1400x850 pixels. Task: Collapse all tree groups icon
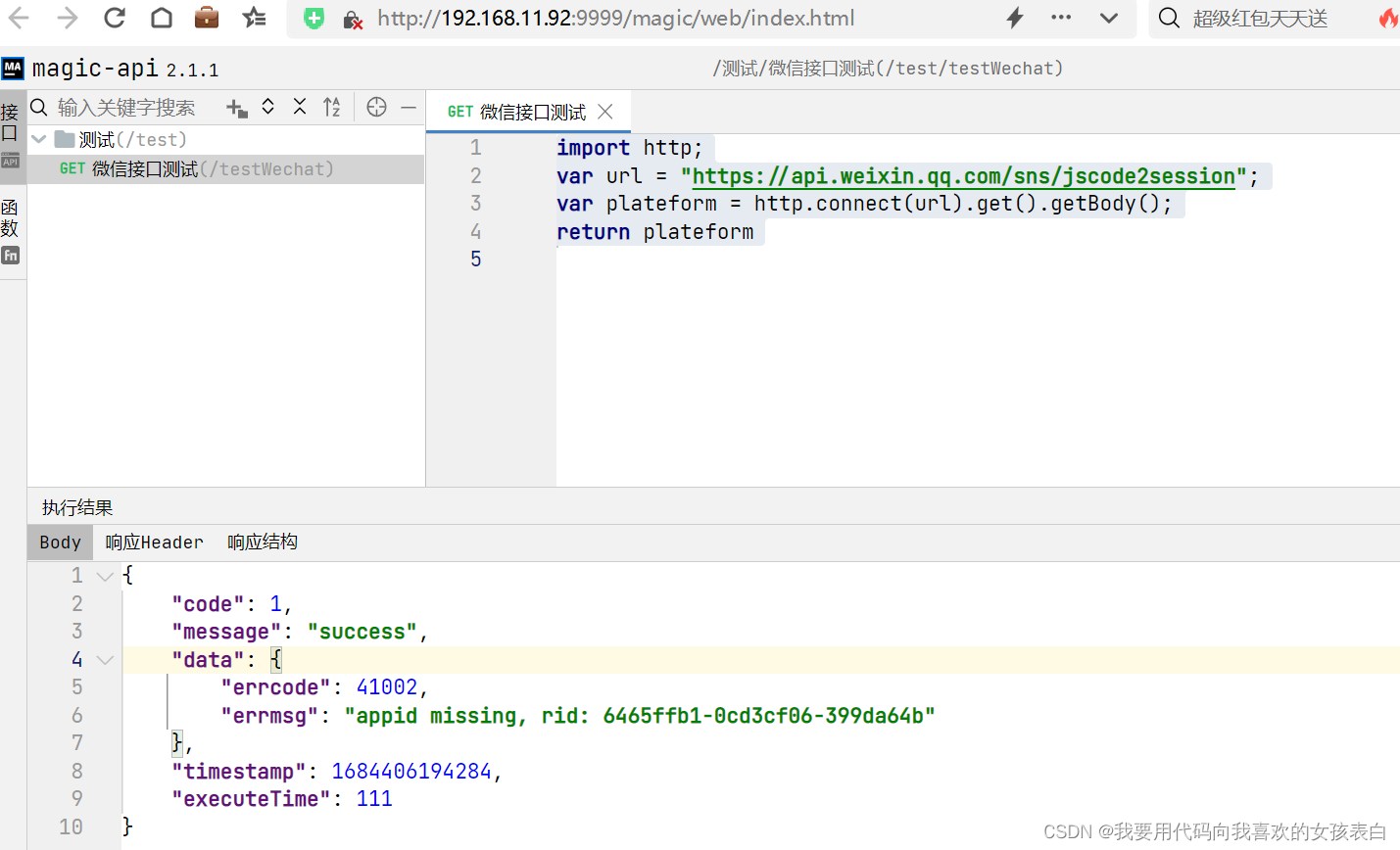(x=300, y=107)
